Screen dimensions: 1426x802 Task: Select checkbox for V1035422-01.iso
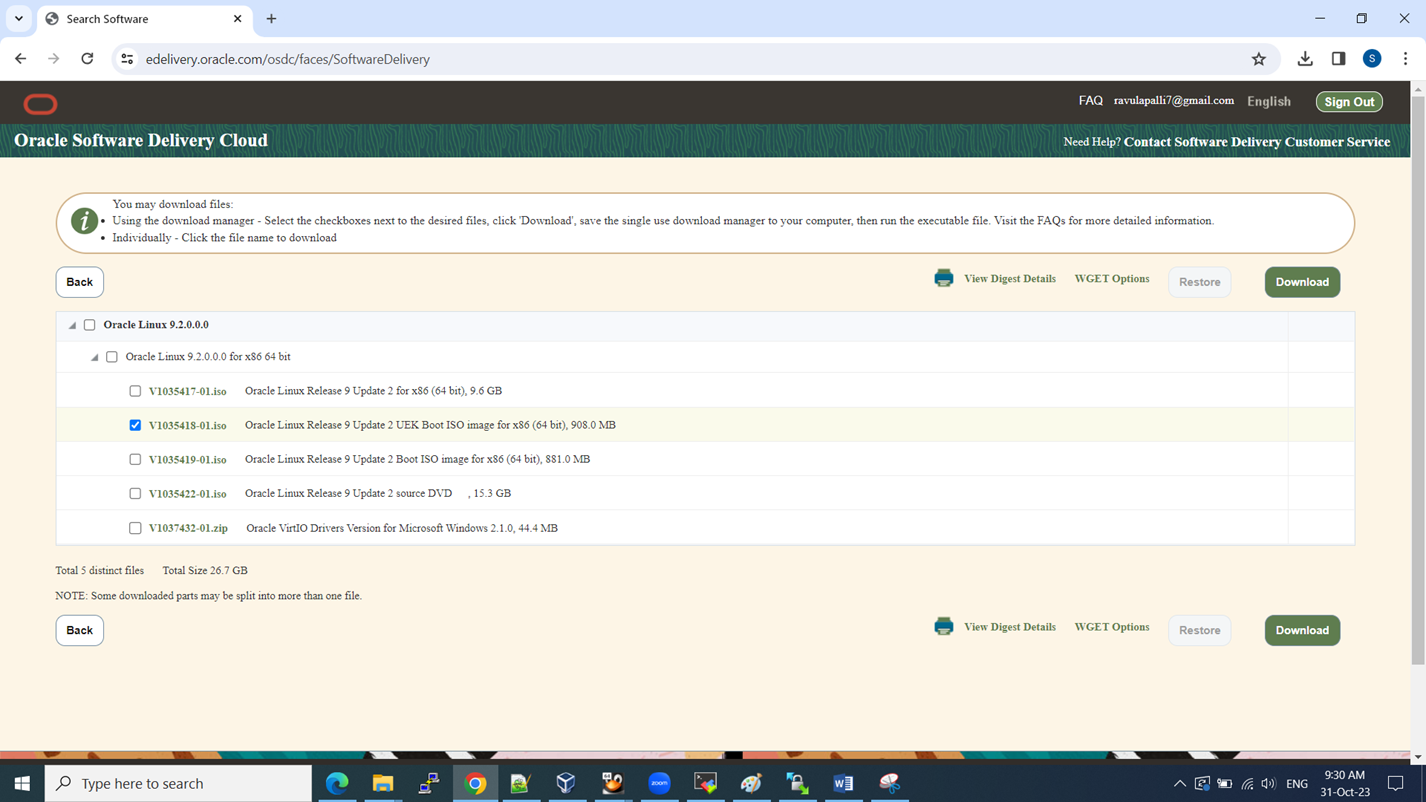click(135, 493)
